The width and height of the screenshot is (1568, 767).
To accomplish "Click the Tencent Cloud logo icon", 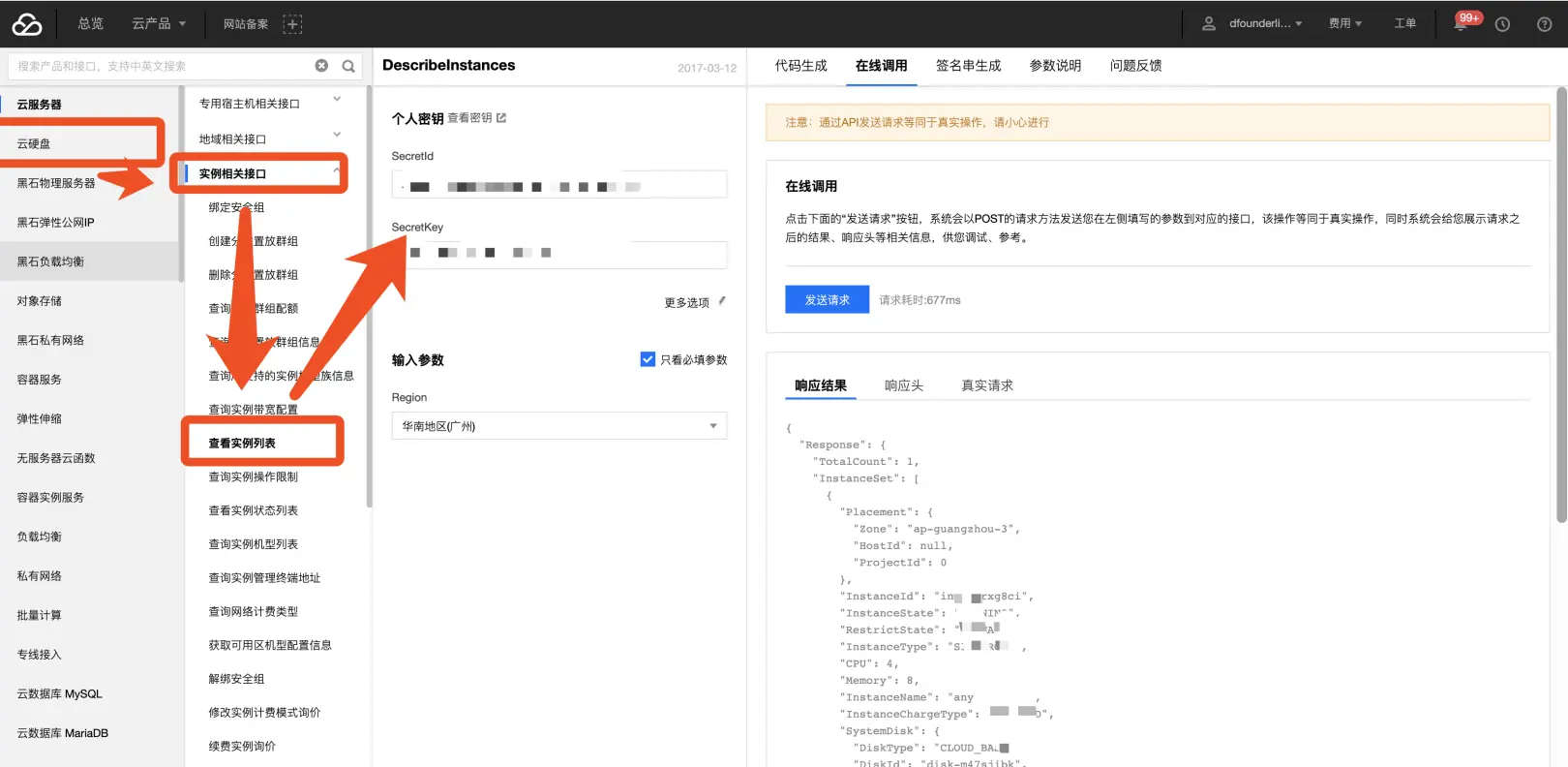I will point(27,24).
